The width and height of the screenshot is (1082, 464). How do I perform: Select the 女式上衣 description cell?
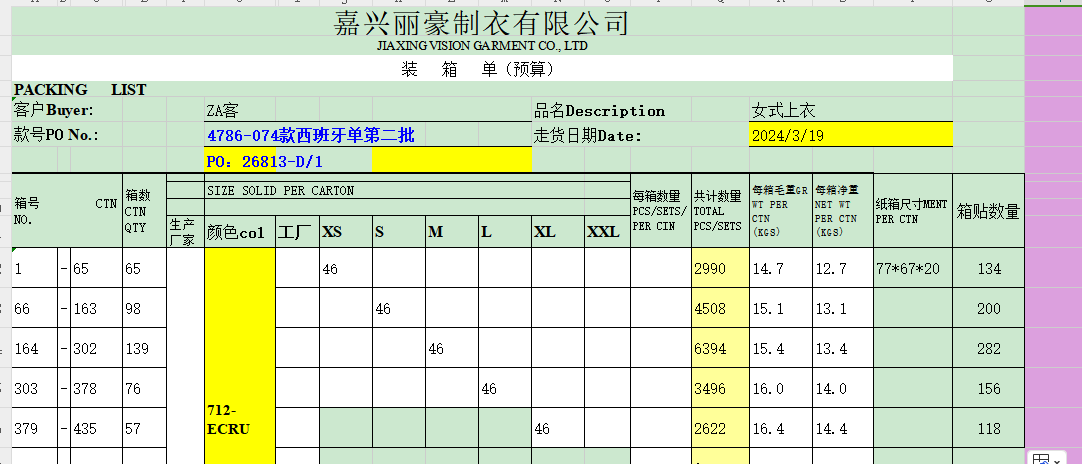pyautogui.click(x=784, y=111)
